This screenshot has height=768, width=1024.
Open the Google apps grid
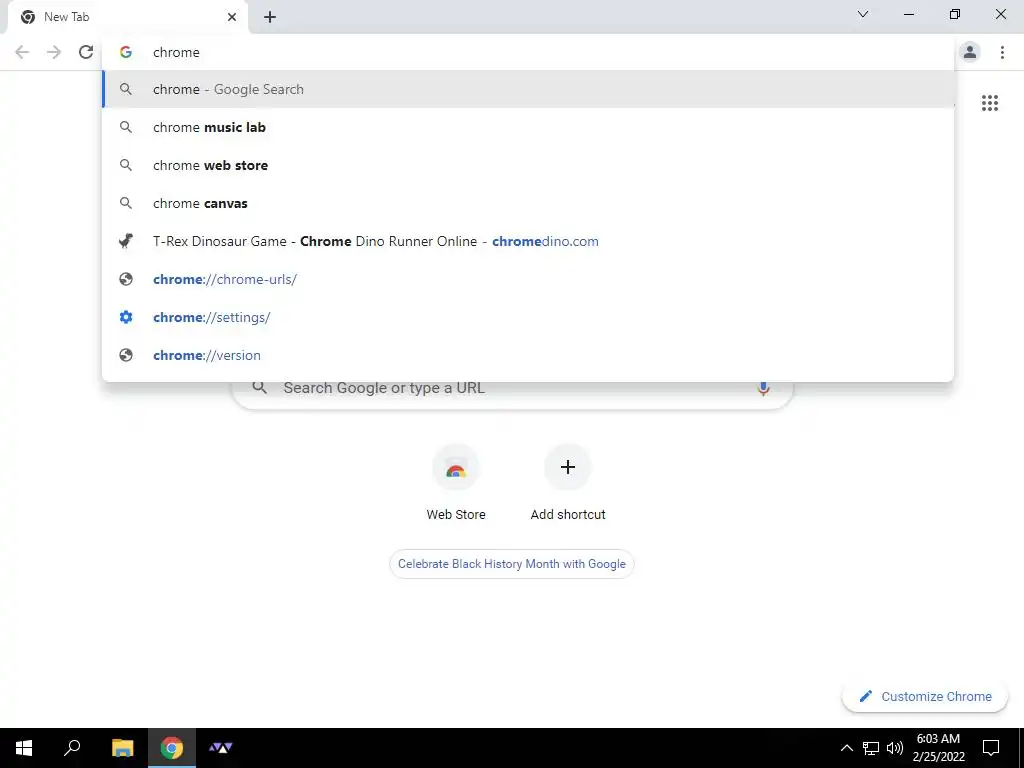pos(990,103)
